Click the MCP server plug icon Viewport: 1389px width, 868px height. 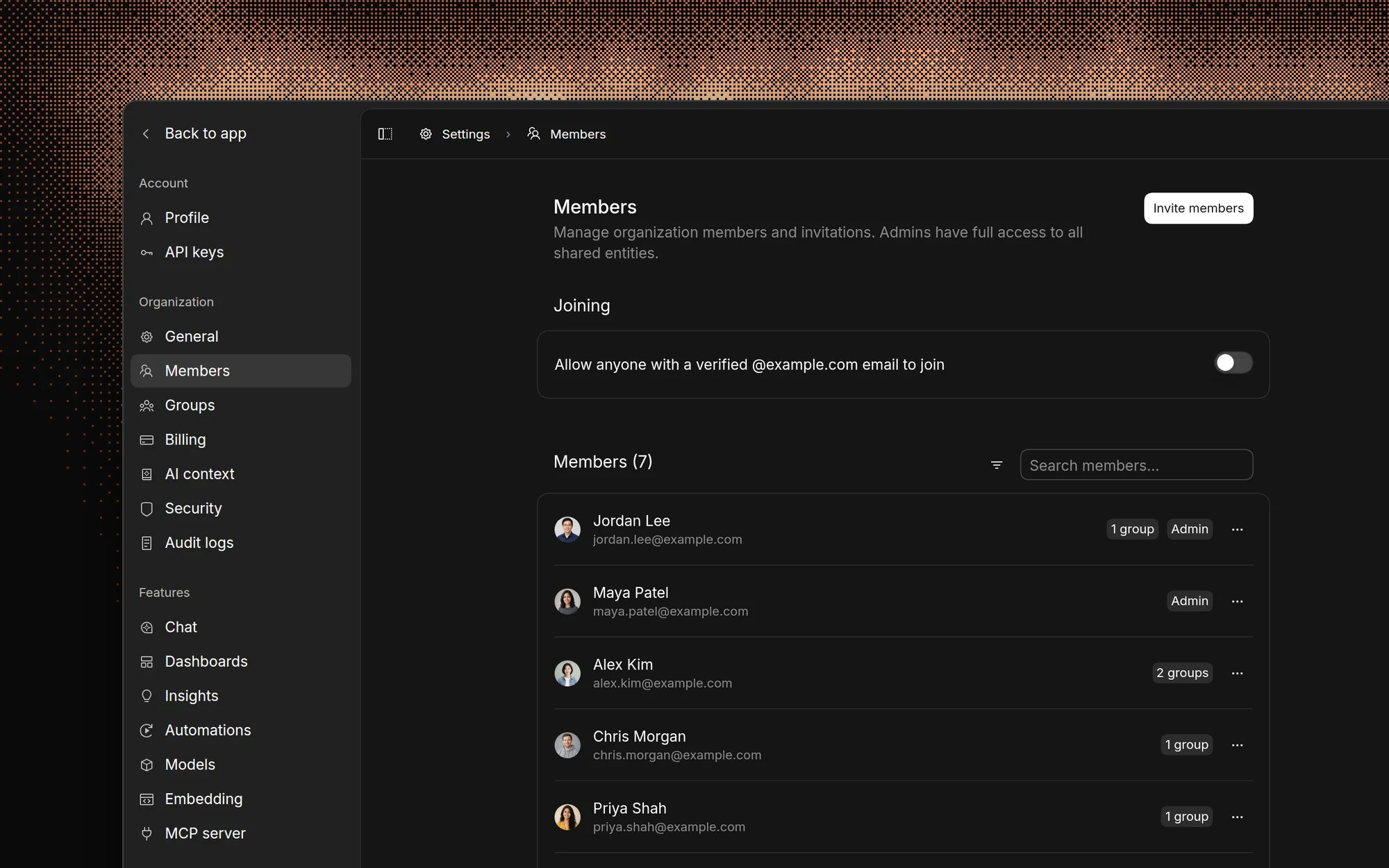click(x=147, y=834)
